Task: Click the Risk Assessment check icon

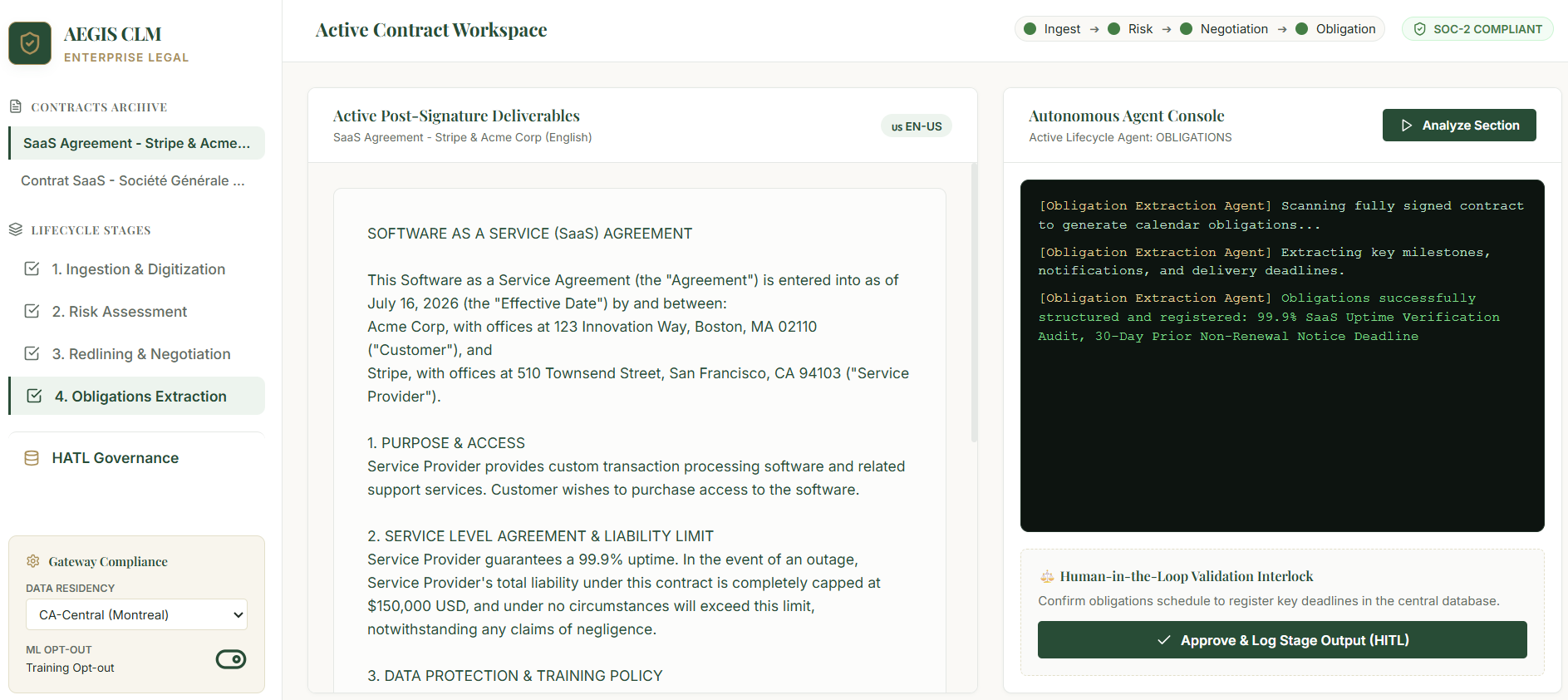Action: 32,311
